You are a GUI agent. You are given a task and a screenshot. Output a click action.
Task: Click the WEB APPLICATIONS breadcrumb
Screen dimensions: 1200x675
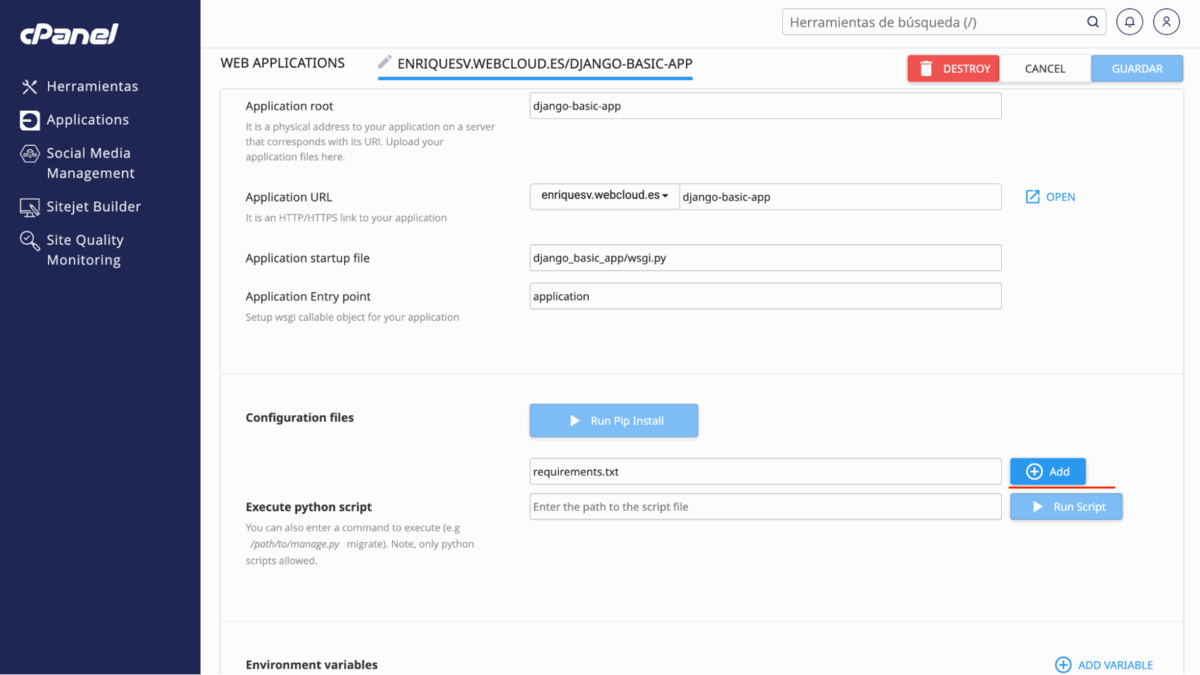coord(282,63)
